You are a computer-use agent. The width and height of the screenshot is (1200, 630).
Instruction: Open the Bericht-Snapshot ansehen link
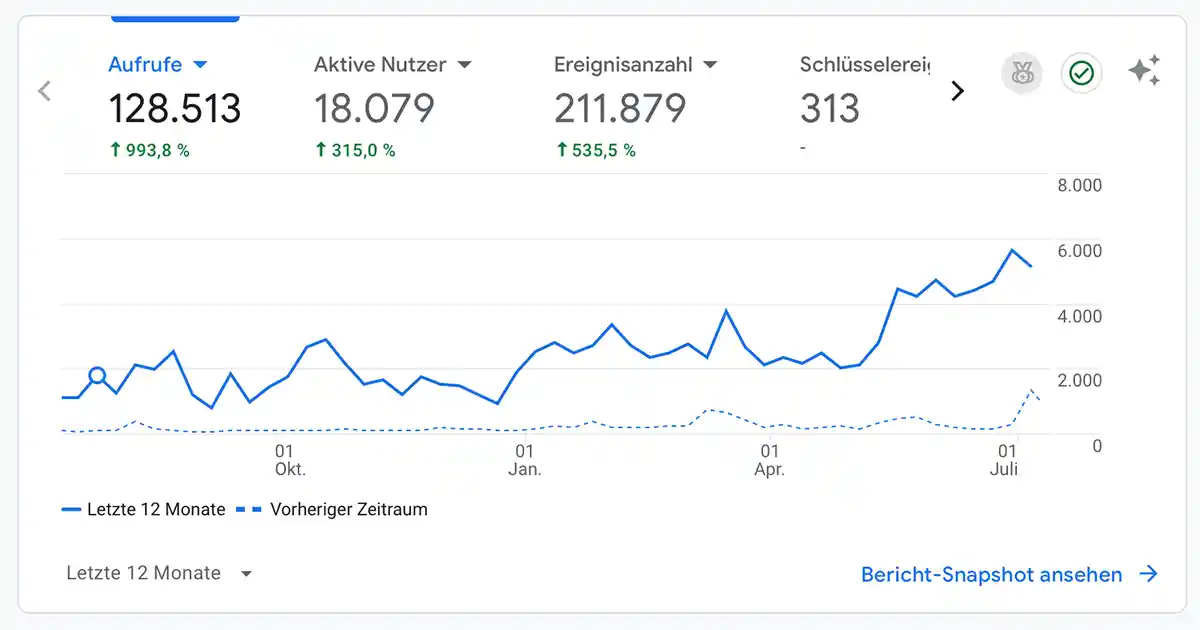(991, 574)
